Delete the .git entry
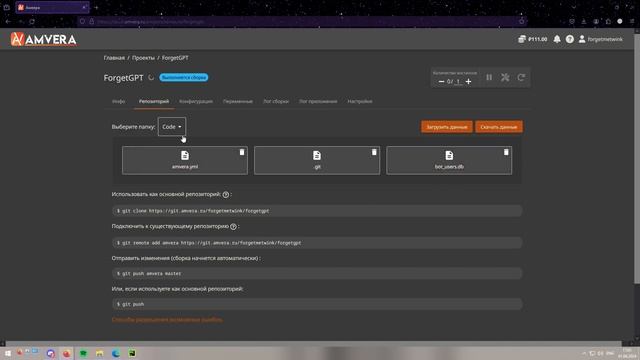Viewport: 640px width, 360px height. click(374, 152)
